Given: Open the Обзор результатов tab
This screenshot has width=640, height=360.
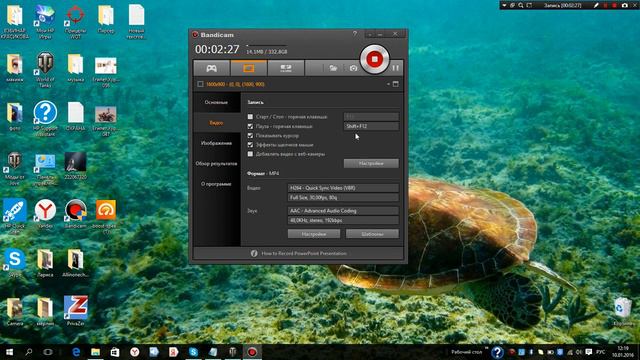Looking at the screenshot, I should (x=216, y=164).
